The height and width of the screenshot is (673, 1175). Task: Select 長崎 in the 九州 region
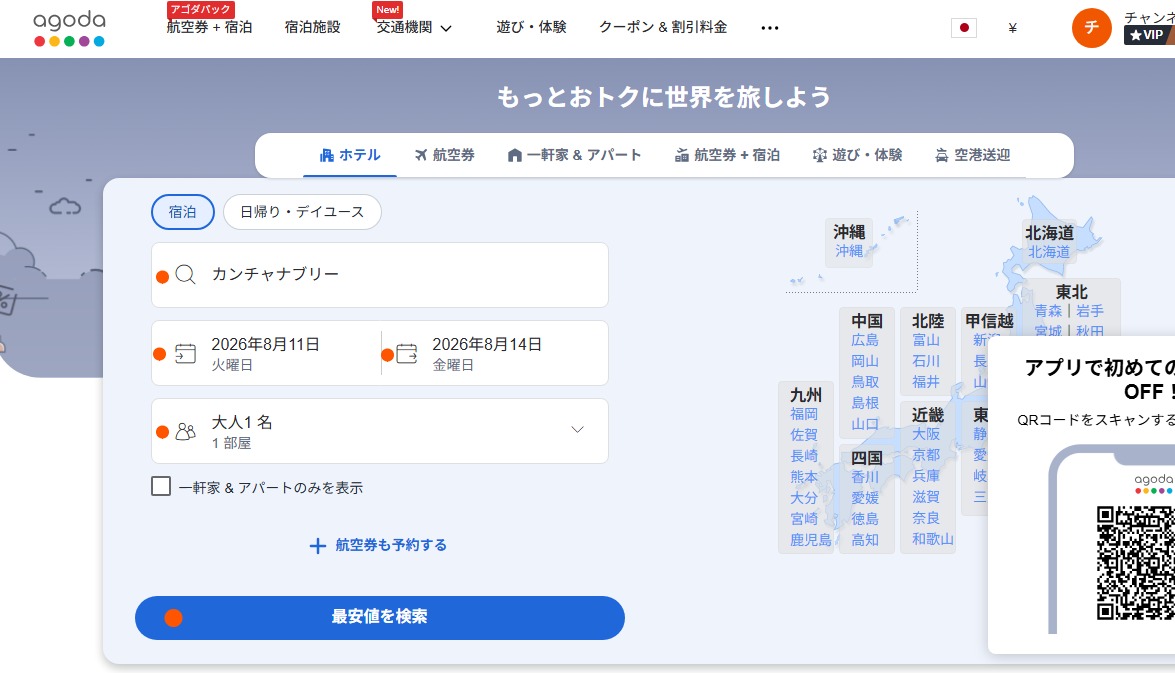pyautogui.click(x=804, y=456)
